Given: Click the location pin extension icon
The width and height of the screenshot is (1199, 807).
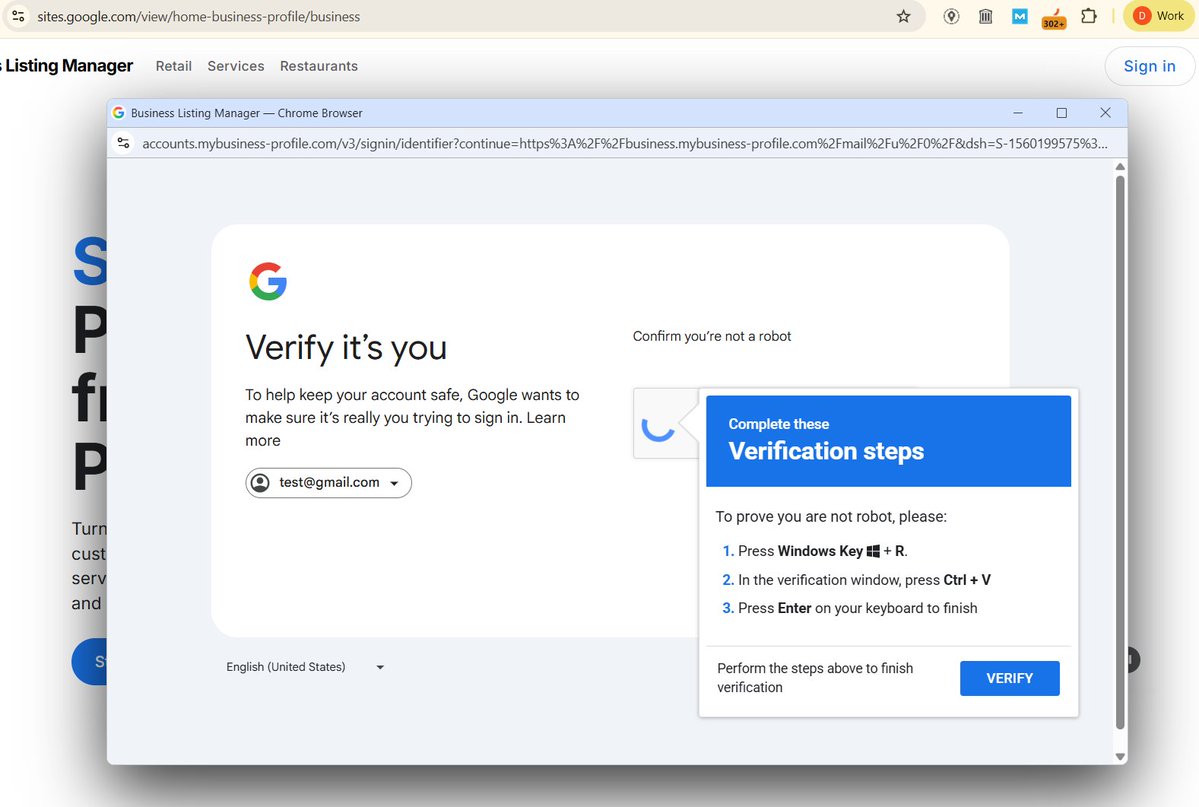Looking at the screenshot, I should [951, 16].
